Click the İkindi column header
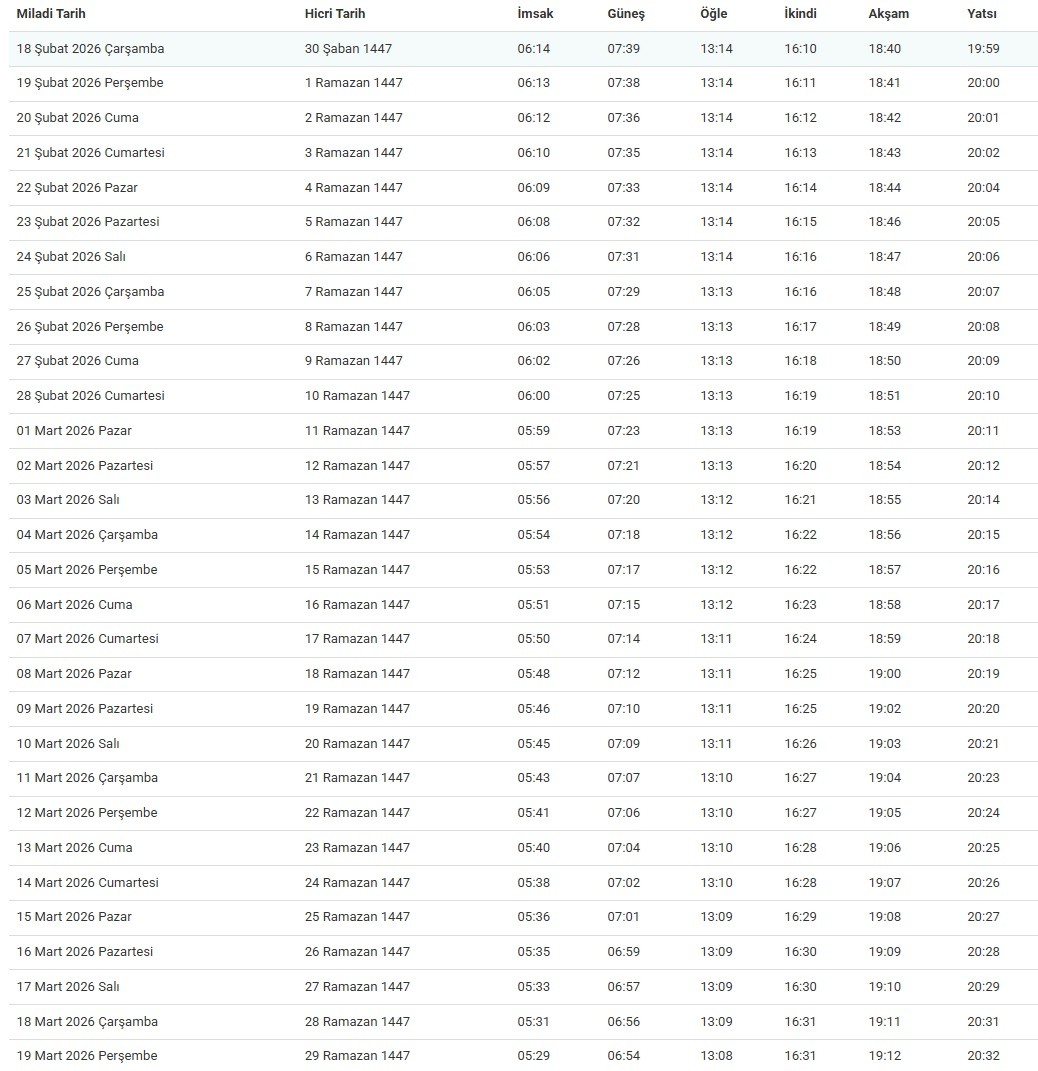 pos(803,14)
